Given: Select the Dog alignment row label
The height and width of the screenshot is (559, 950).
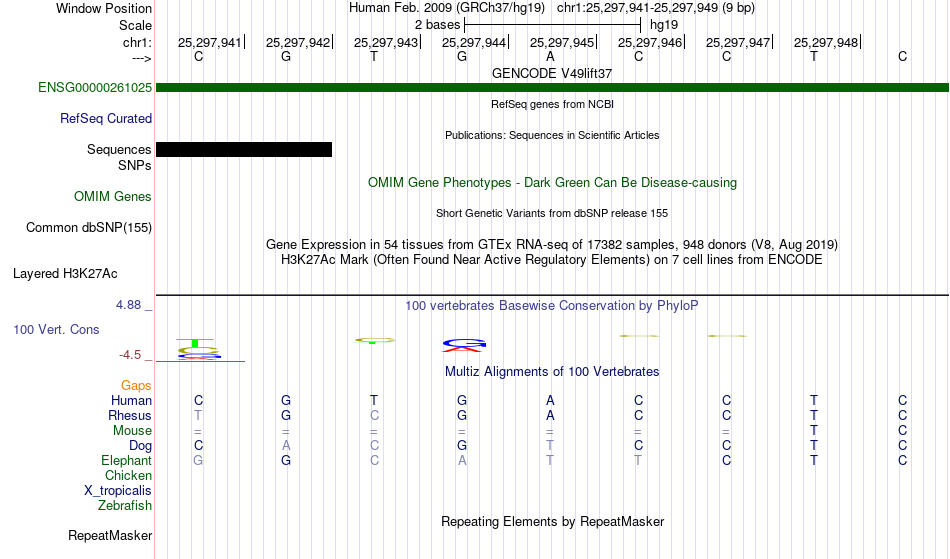Looking at the screenshot, I should click(141, 446).
